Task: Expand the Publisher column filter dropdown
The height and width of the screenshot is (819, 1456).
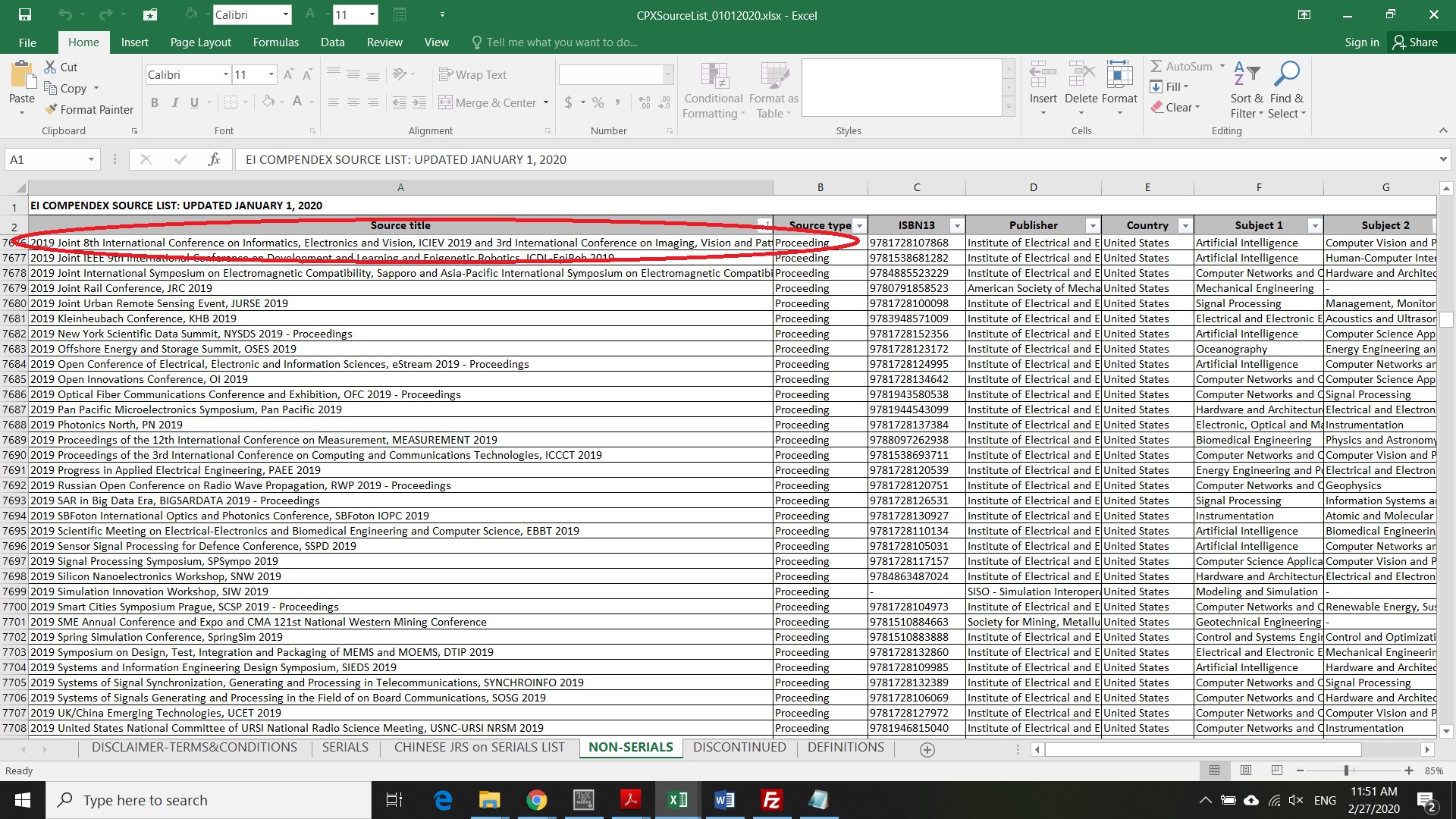Action: pyautogui.click(x=1092, y=226)
